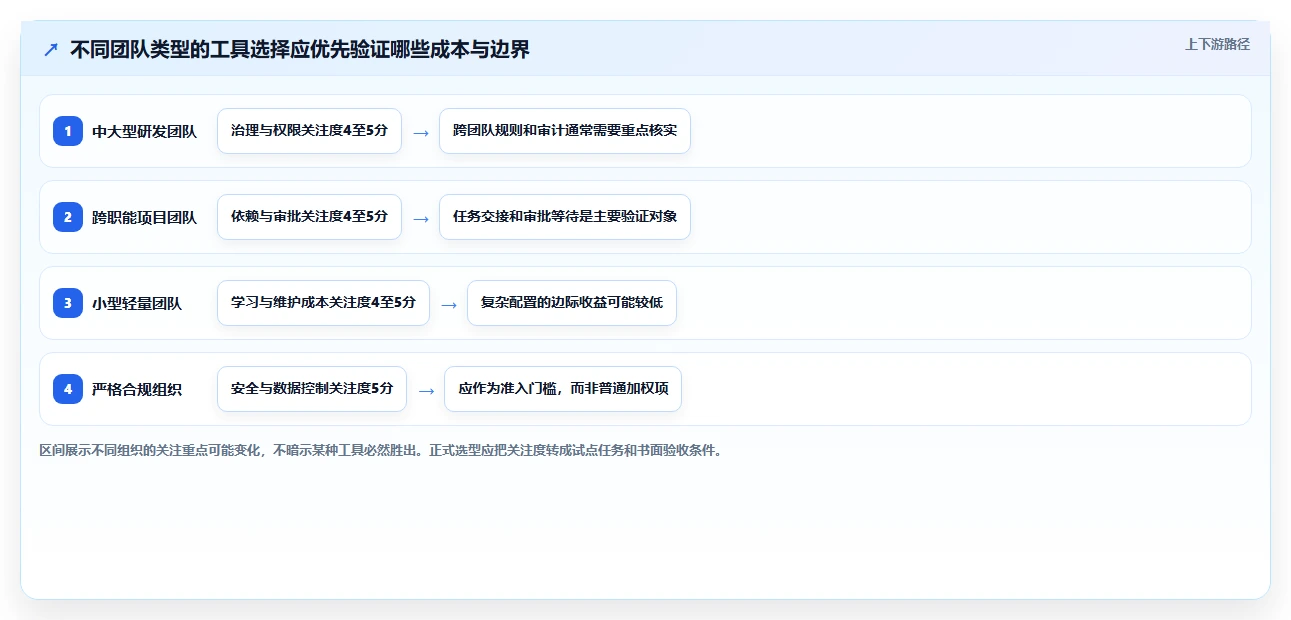Click the 小型轻量团队 label
This screenshot has width=1291, height=620.
point(137,303)
